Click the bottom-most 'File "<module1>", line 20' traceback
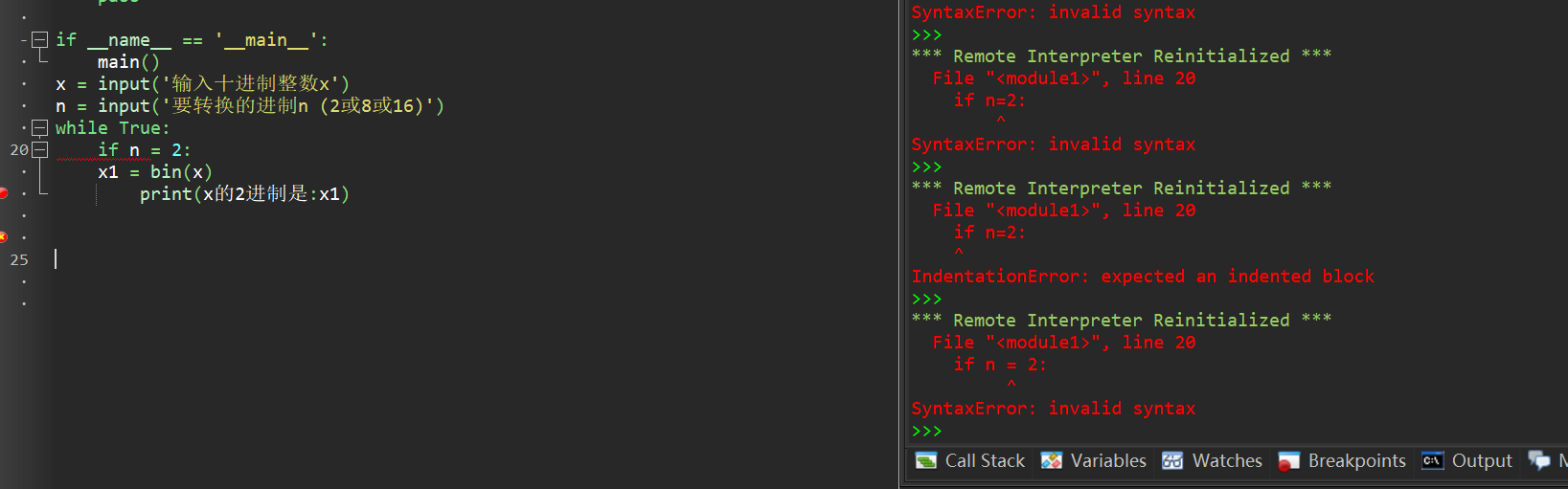The image size is (1568, 489). [1063, 343]
